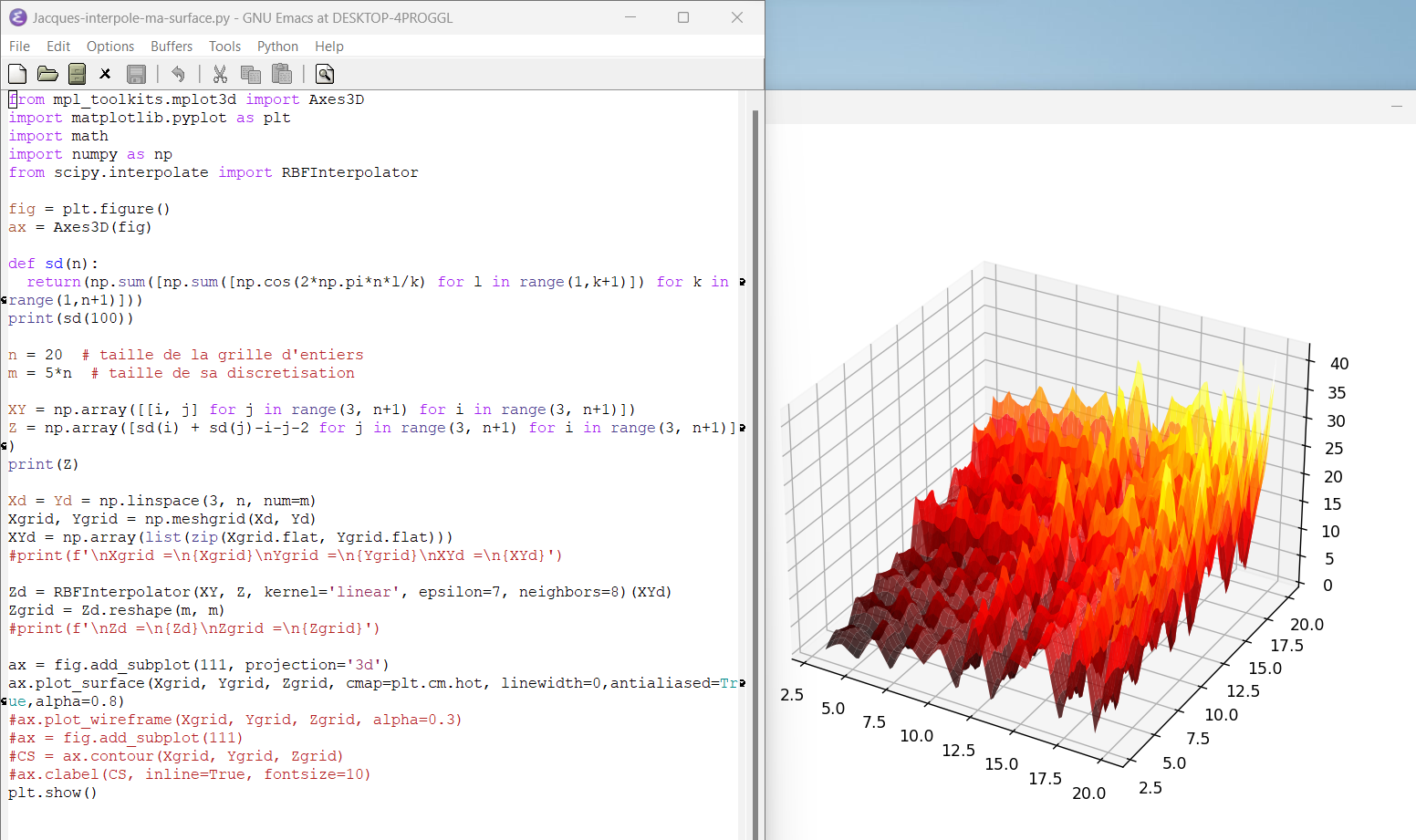
Task: Open the Python mode menu
Action: coord(277,47)
